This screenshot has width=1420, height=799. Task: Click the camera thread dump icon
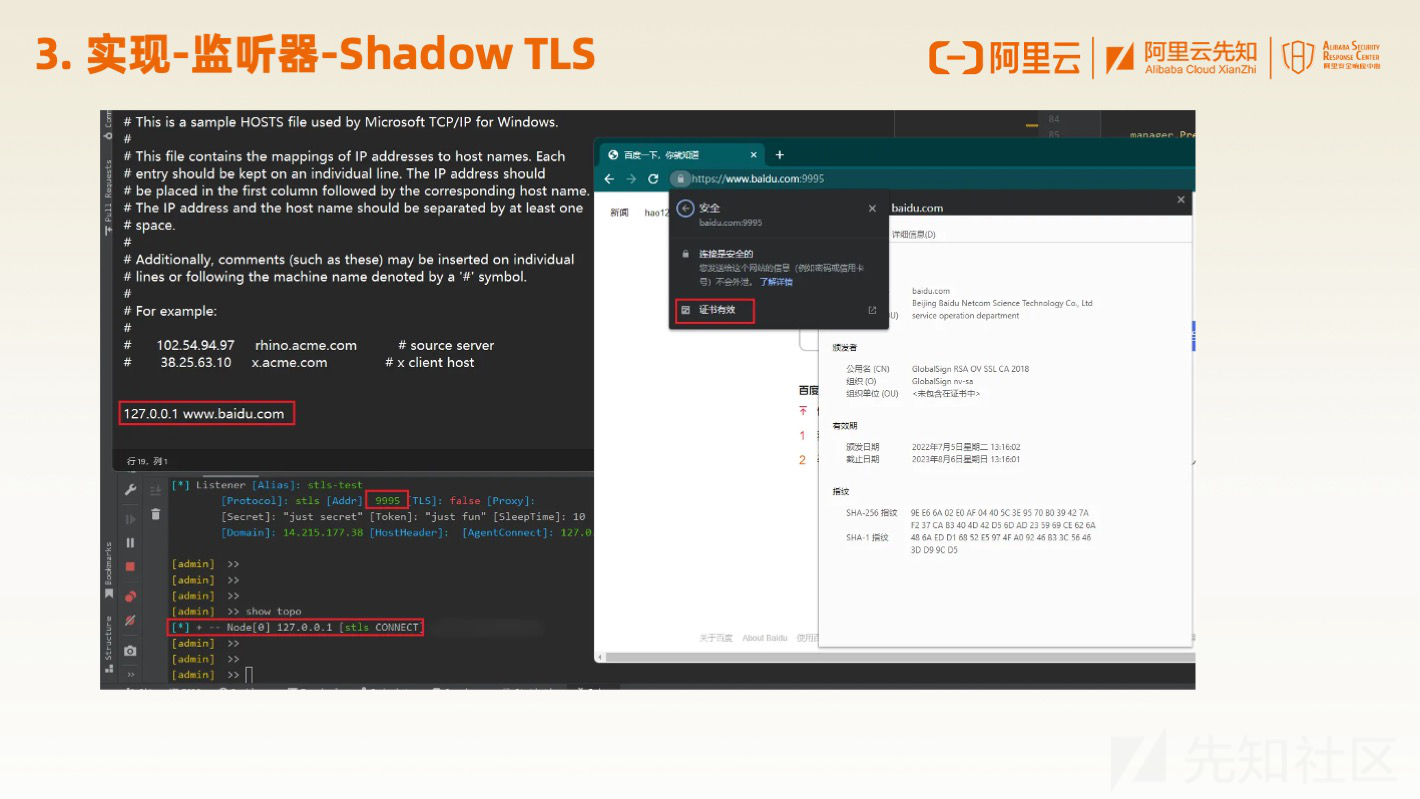pyautogui.click(x=130, y=651)
